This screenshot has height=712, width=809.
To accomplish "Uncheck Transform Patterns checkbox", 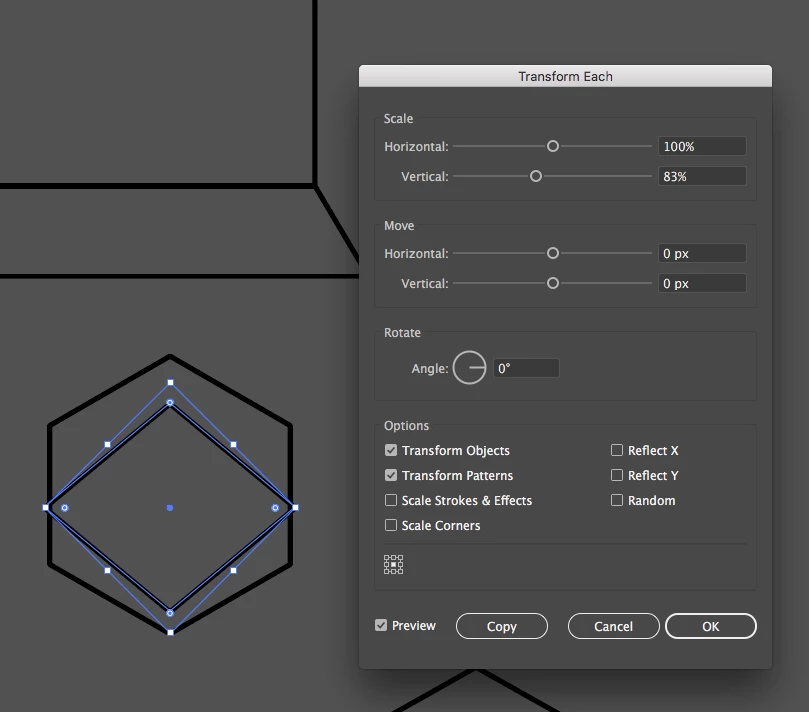I will tap(391, 475).
